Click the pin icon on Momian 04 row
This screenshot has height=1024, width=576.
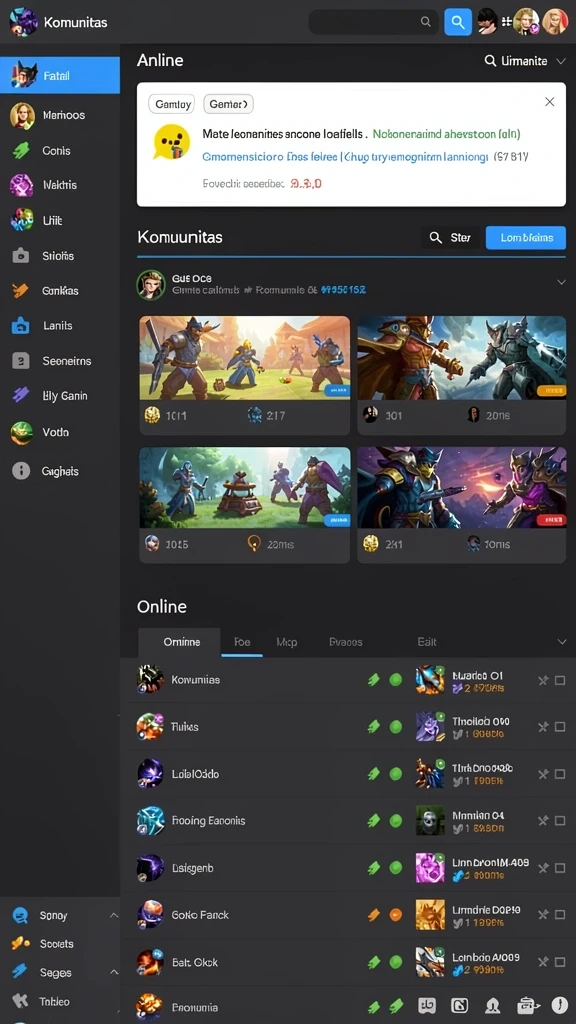pos(543,821)
